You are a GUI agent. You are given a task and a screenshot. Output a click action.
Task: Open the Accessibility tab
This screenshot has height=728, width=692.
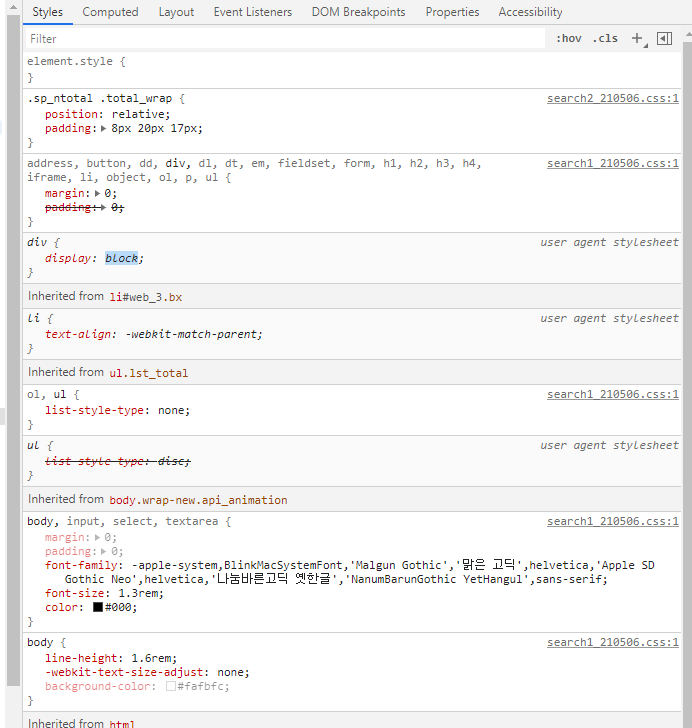click(530, 12)
